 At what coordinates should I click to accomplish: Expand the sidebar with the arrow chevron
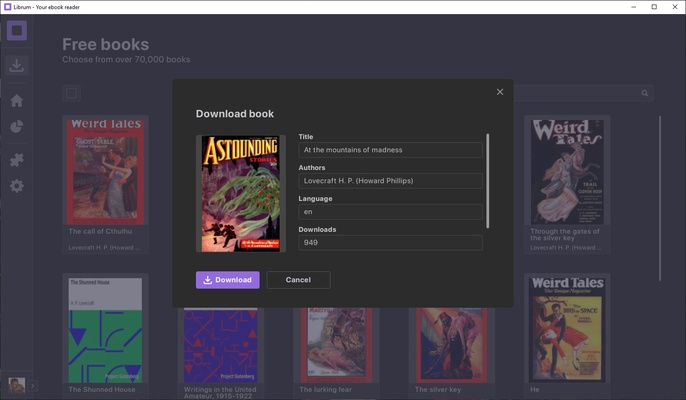pyautogui.click(x=32, y=386)
